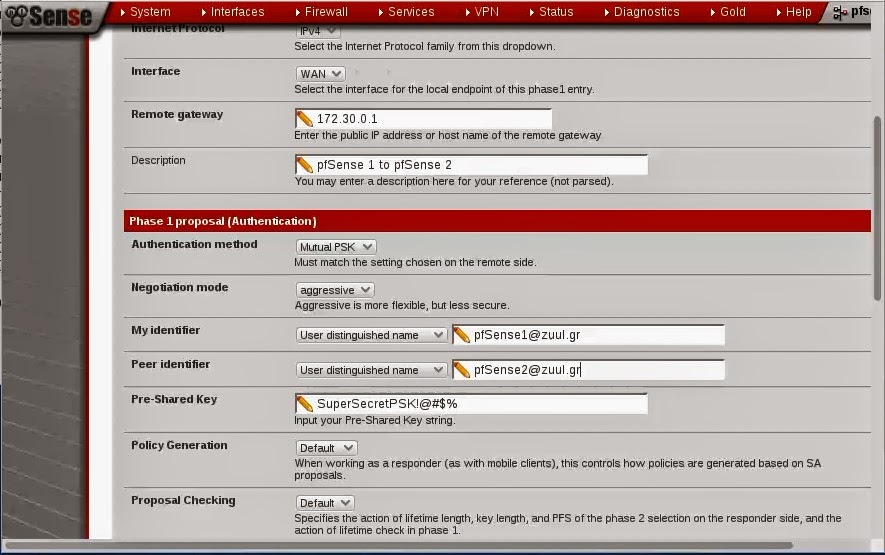
Task: Click the pfSense logo
Action: (x=50, y=15)
